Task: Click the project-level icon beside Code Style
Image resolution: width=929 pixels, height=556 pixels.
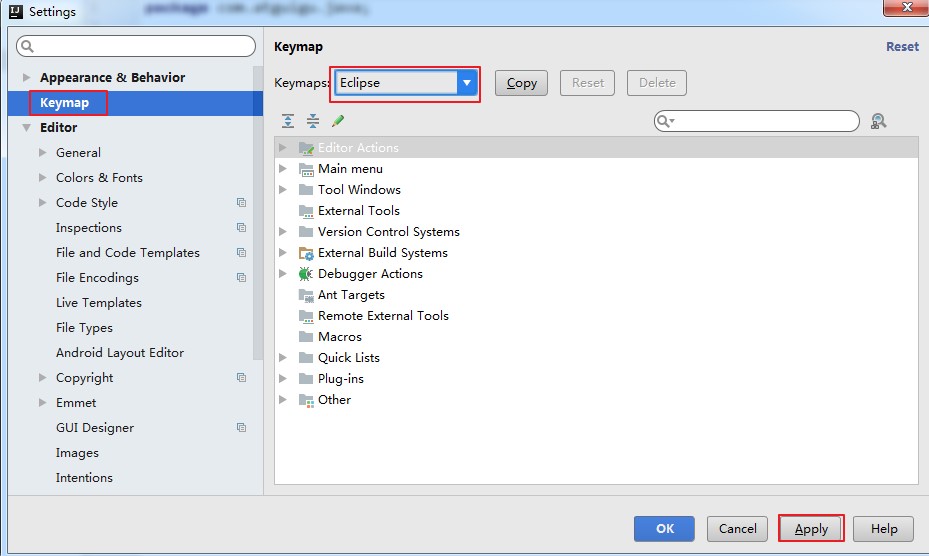Action: click(241, 203)
